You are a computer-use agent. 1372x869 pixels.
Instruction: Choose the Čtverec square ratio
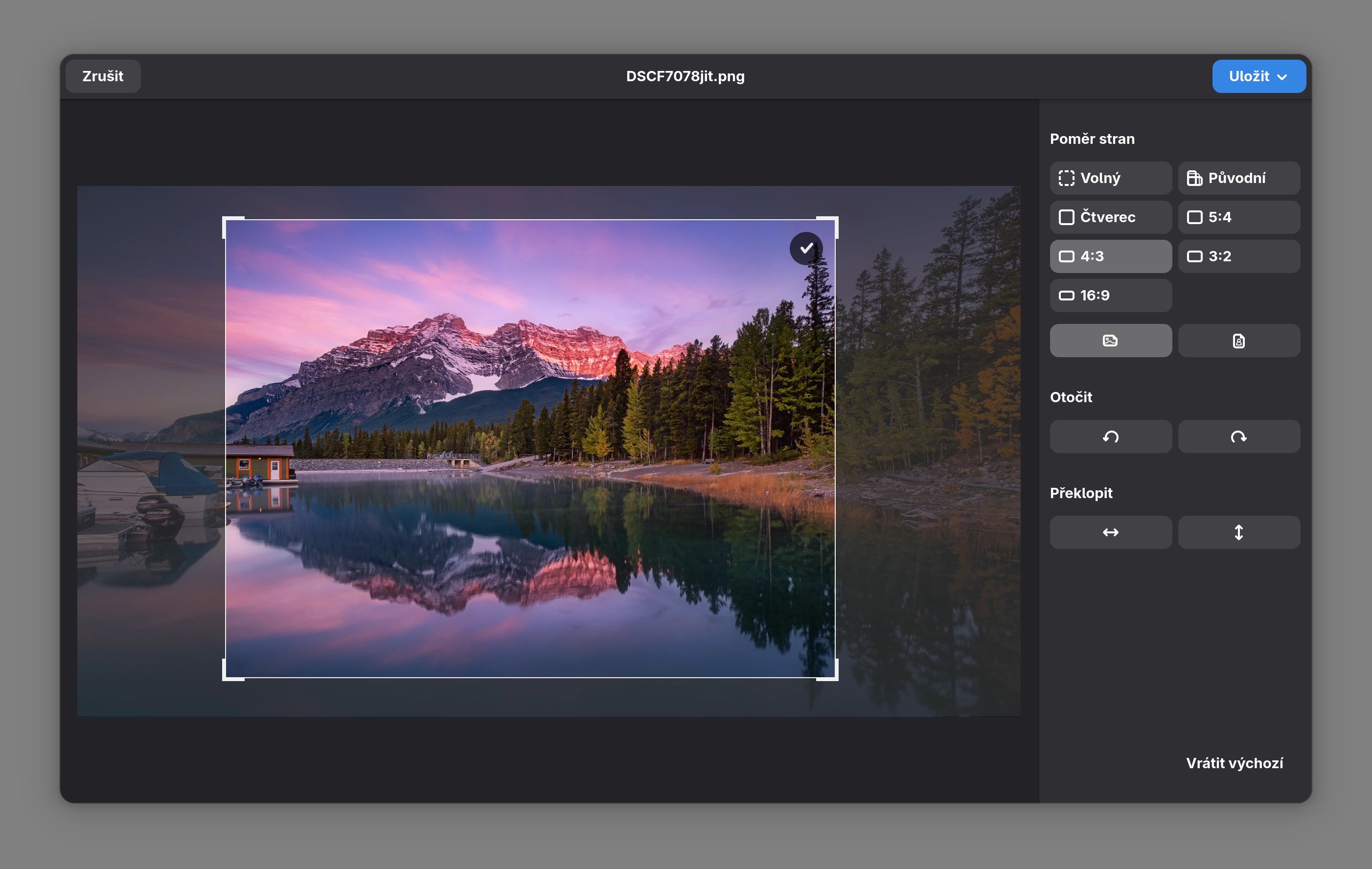(x=1110, y=217)
